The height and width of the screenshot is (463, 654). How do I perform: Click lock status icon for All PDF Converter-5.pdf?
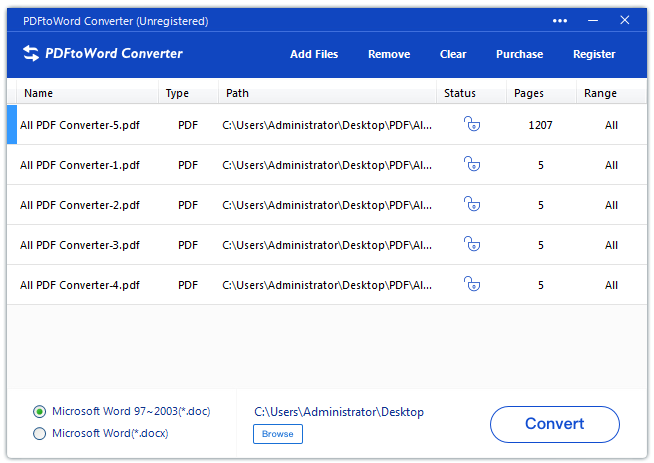pos(472,124)
